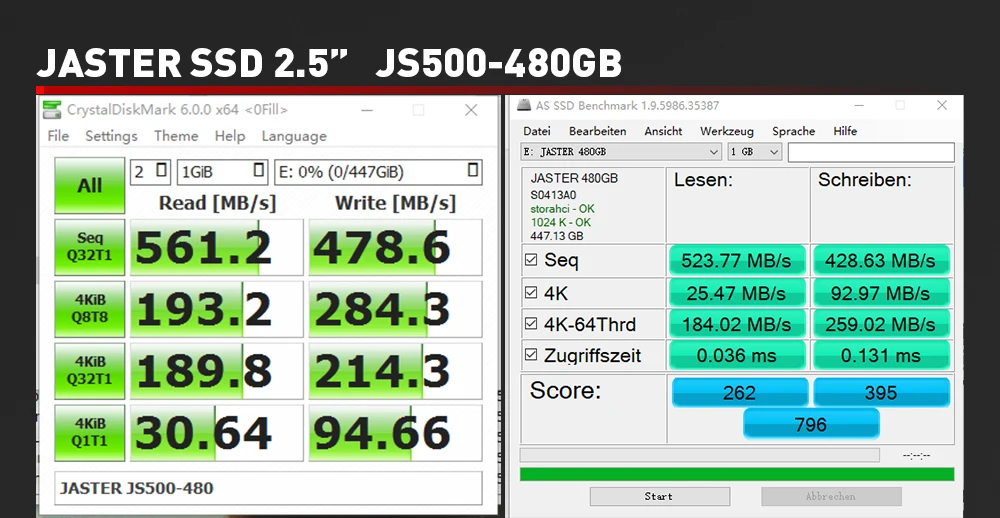
Task: Click the Abbrechen button in AS SSD
Action: click(x=831, y=496)
